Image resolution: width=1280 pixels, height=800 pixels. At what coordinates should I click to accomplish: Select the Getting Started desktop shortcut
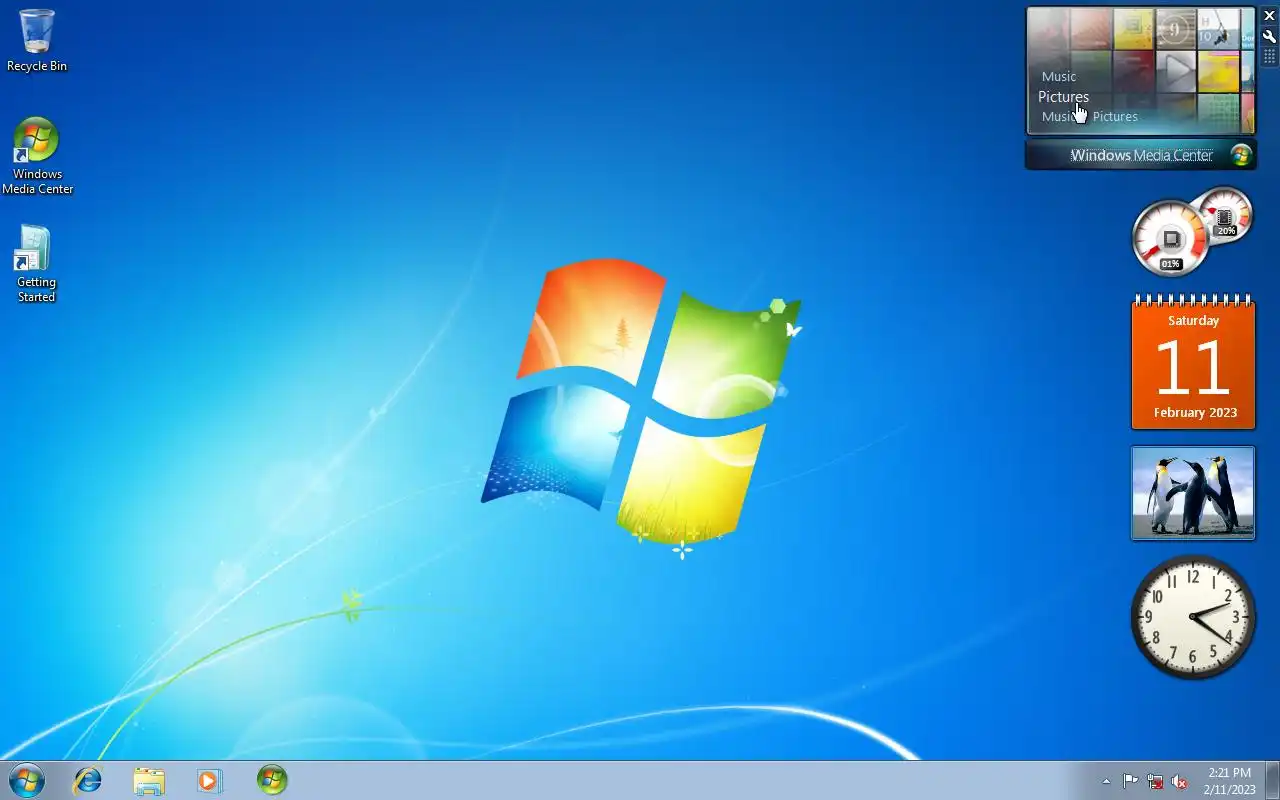tap(36, 264)
